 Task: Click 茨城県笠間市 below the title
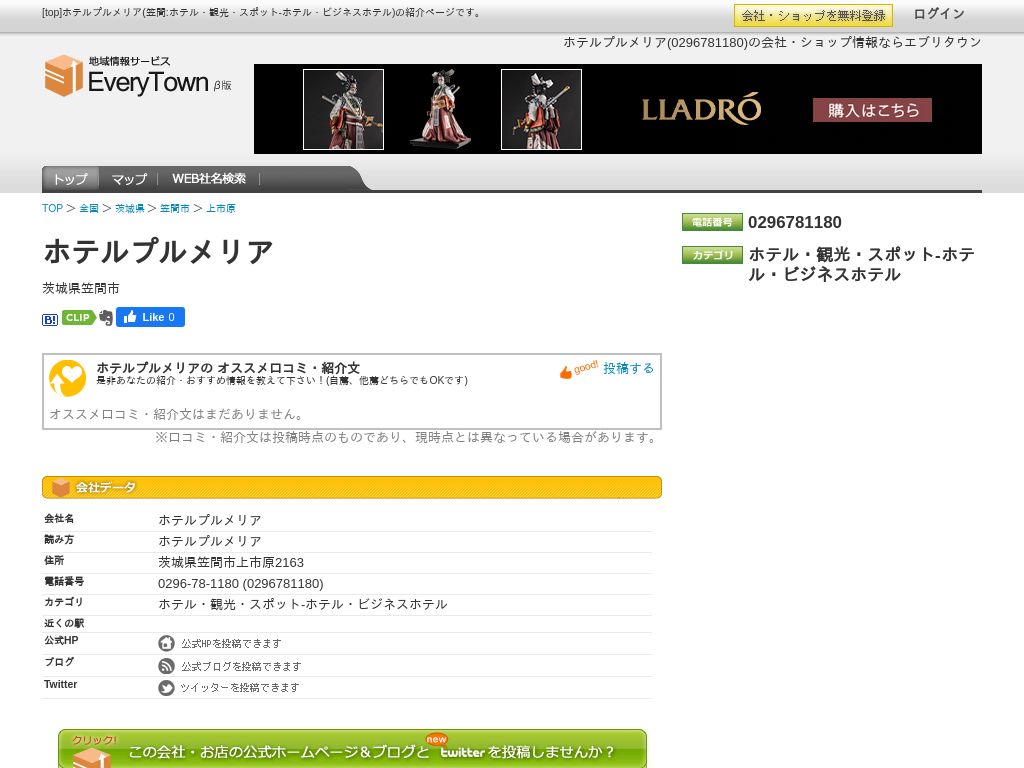(81, 288)
